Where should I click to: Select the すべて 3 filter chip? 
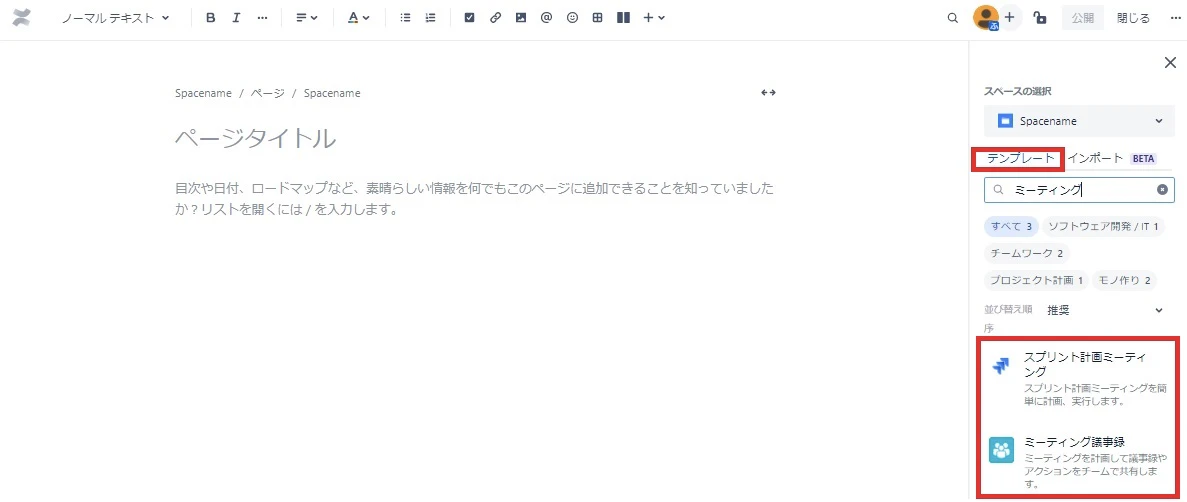click(1011, 226)
